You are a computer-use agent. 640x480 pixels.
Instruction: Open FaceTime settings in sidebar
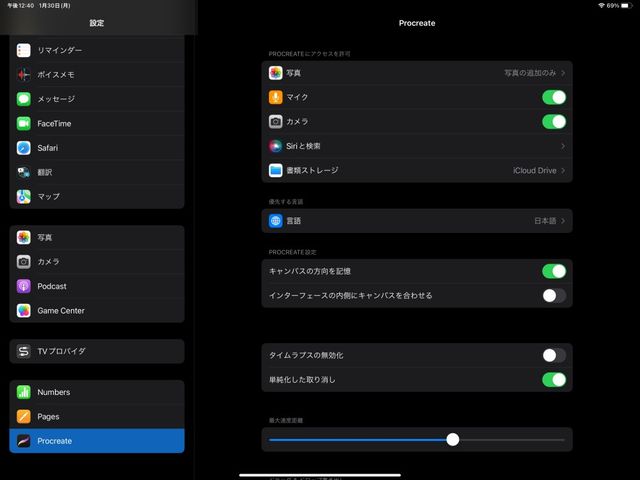pos(97,124)
